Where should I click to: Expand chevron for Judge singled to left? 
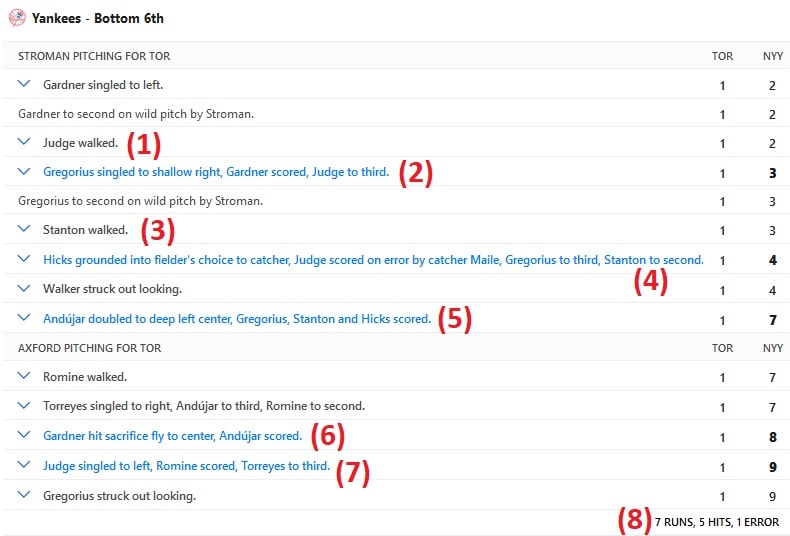pyautogui.click(x=24, y=465)
